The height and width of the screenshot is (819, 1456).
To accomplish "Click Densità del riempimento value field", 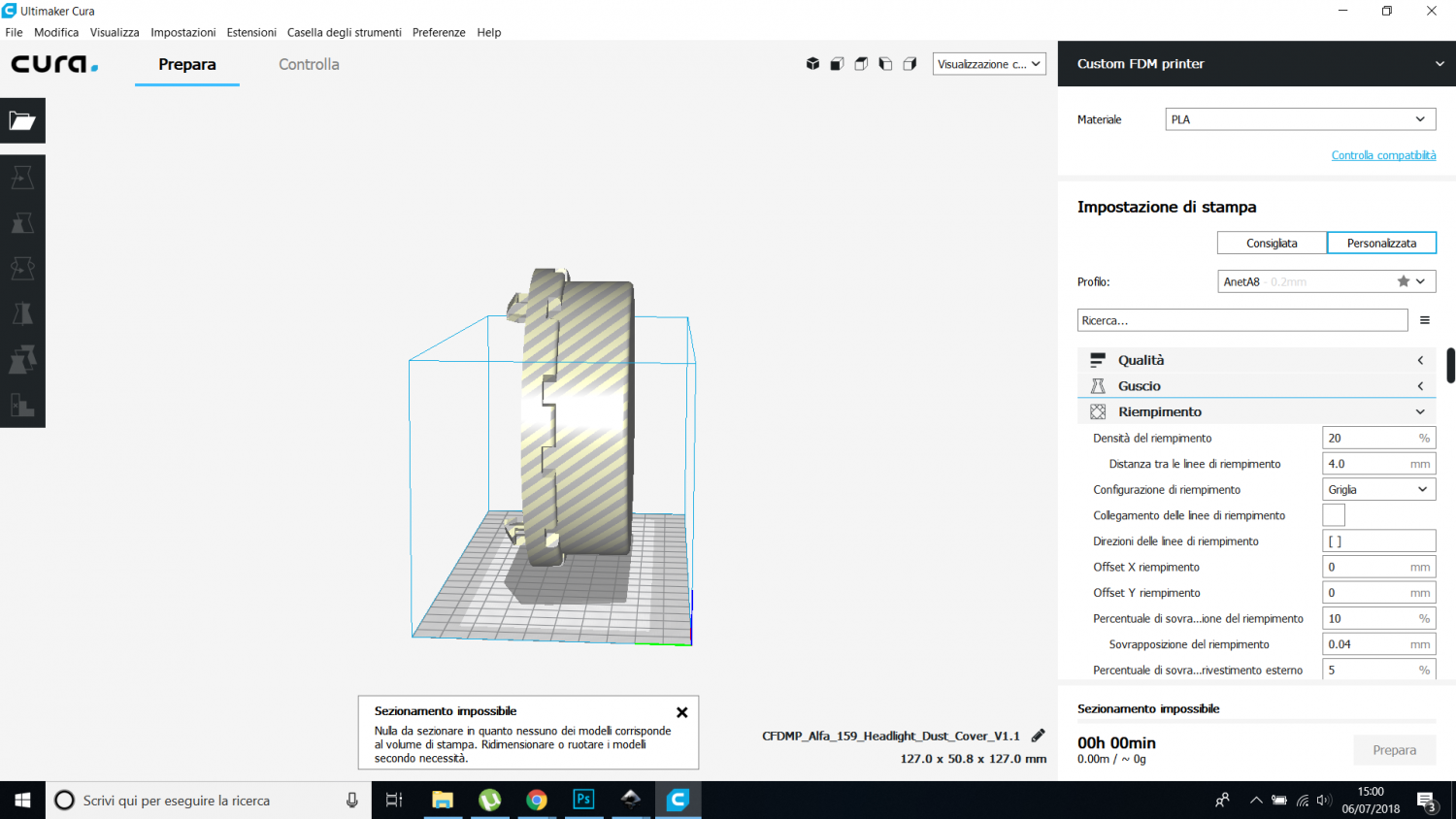I will pos(1379,438).
